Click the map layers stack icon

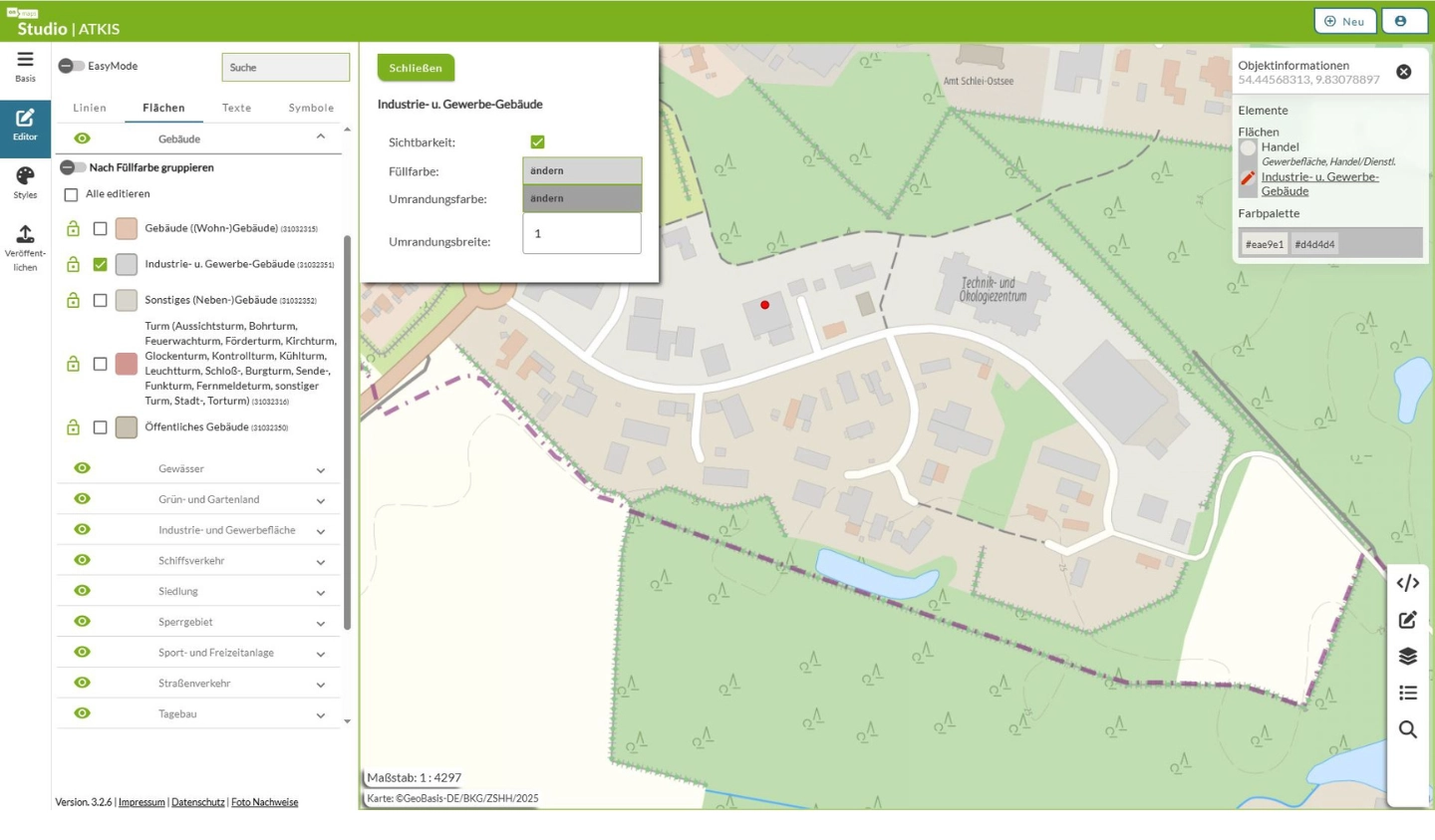1407,656
